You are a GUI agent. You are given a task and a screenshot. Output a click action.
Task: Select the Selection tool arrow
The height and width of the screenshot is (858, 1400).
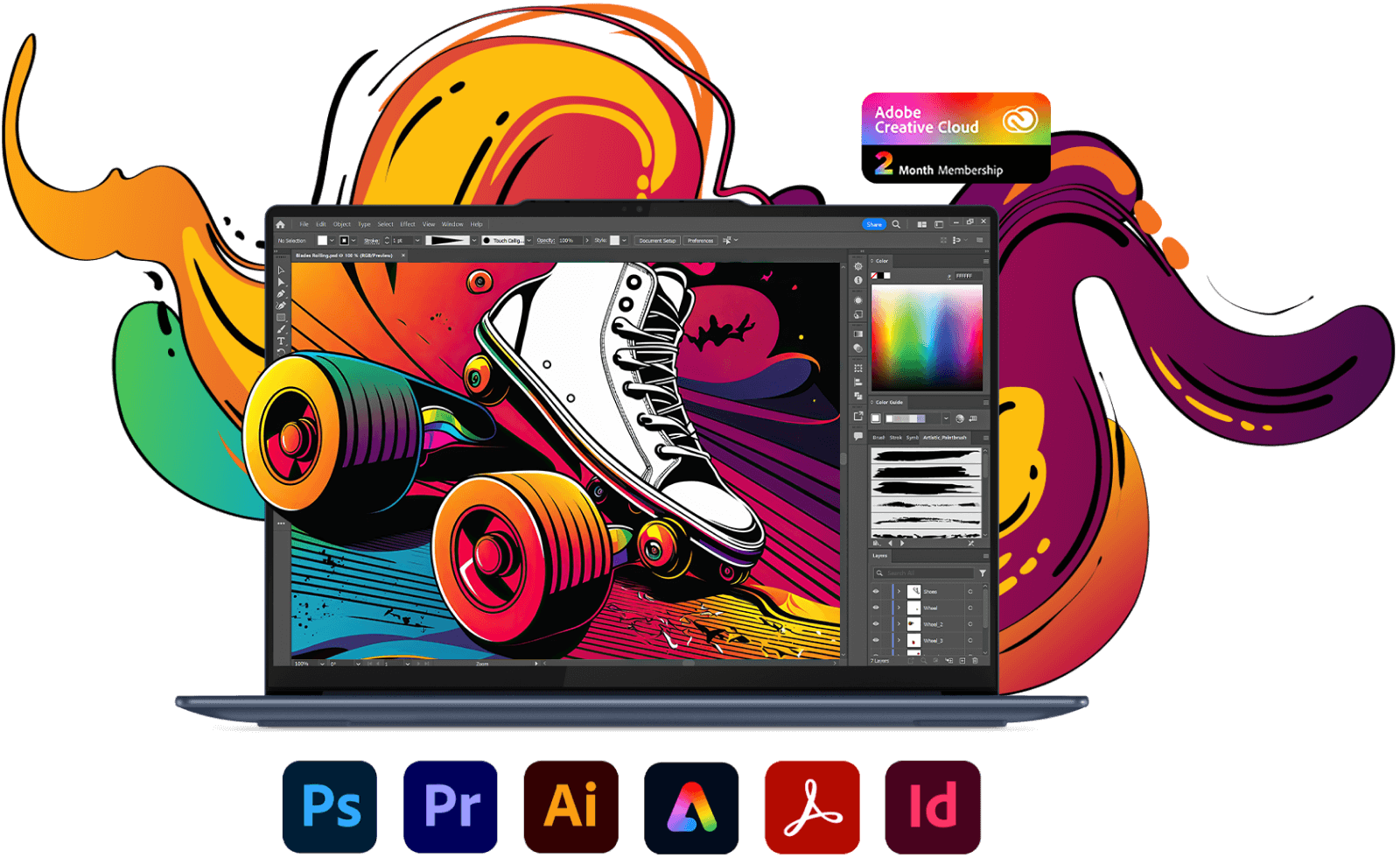[x=281, y=271]
